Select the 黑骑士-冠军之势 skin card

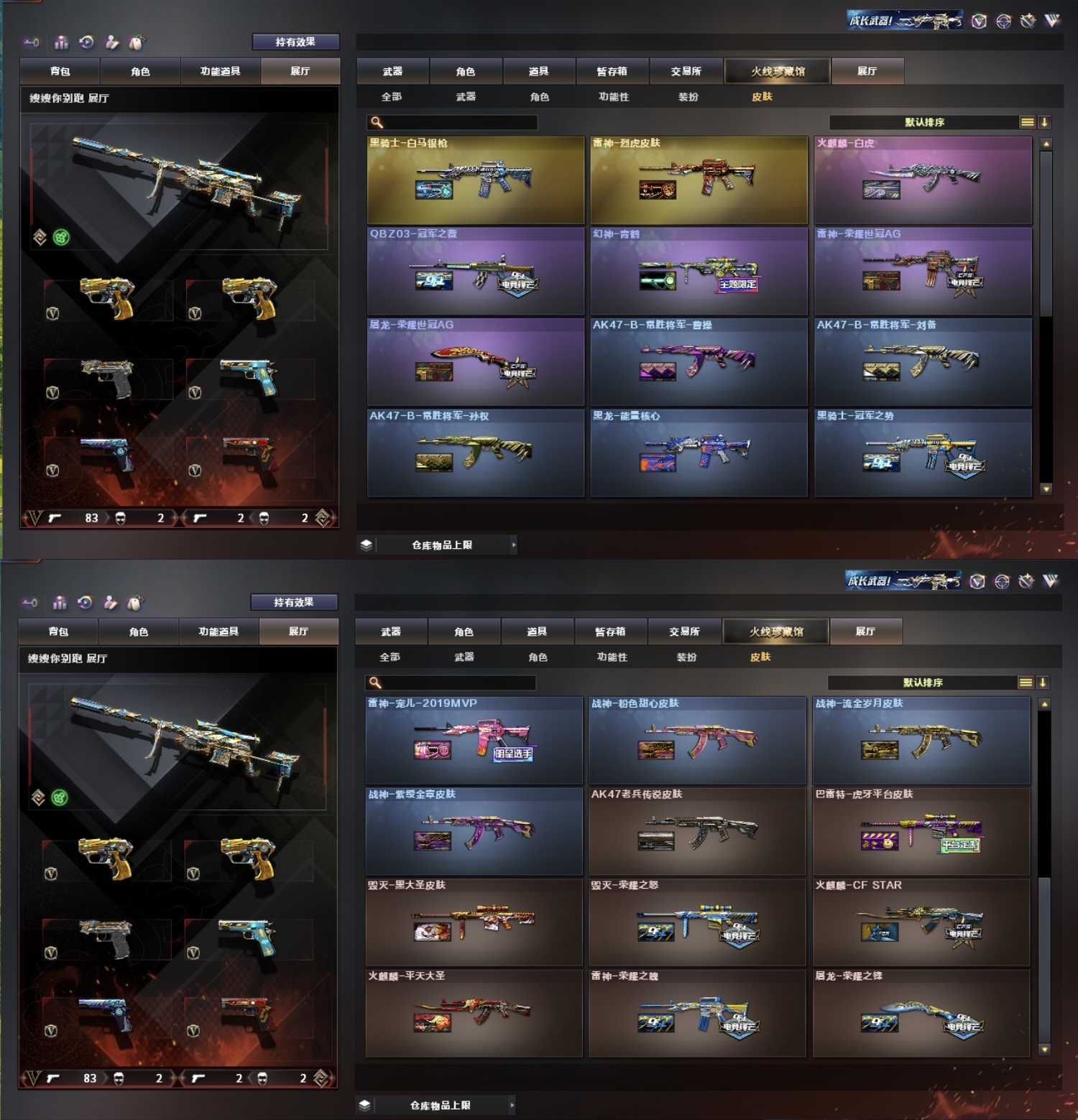coord(923,453)
